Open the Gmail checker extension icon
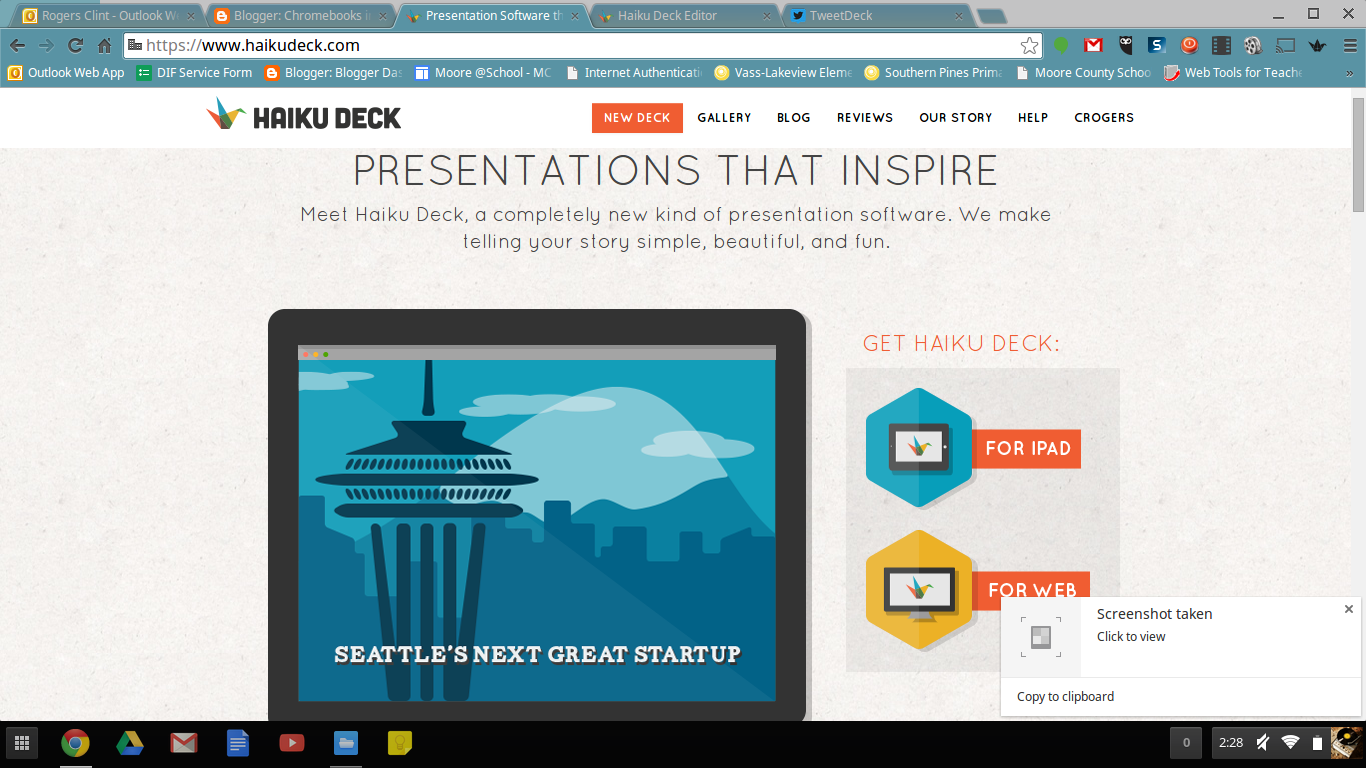Screen dimensions: 1366x768 [1093, 45]
